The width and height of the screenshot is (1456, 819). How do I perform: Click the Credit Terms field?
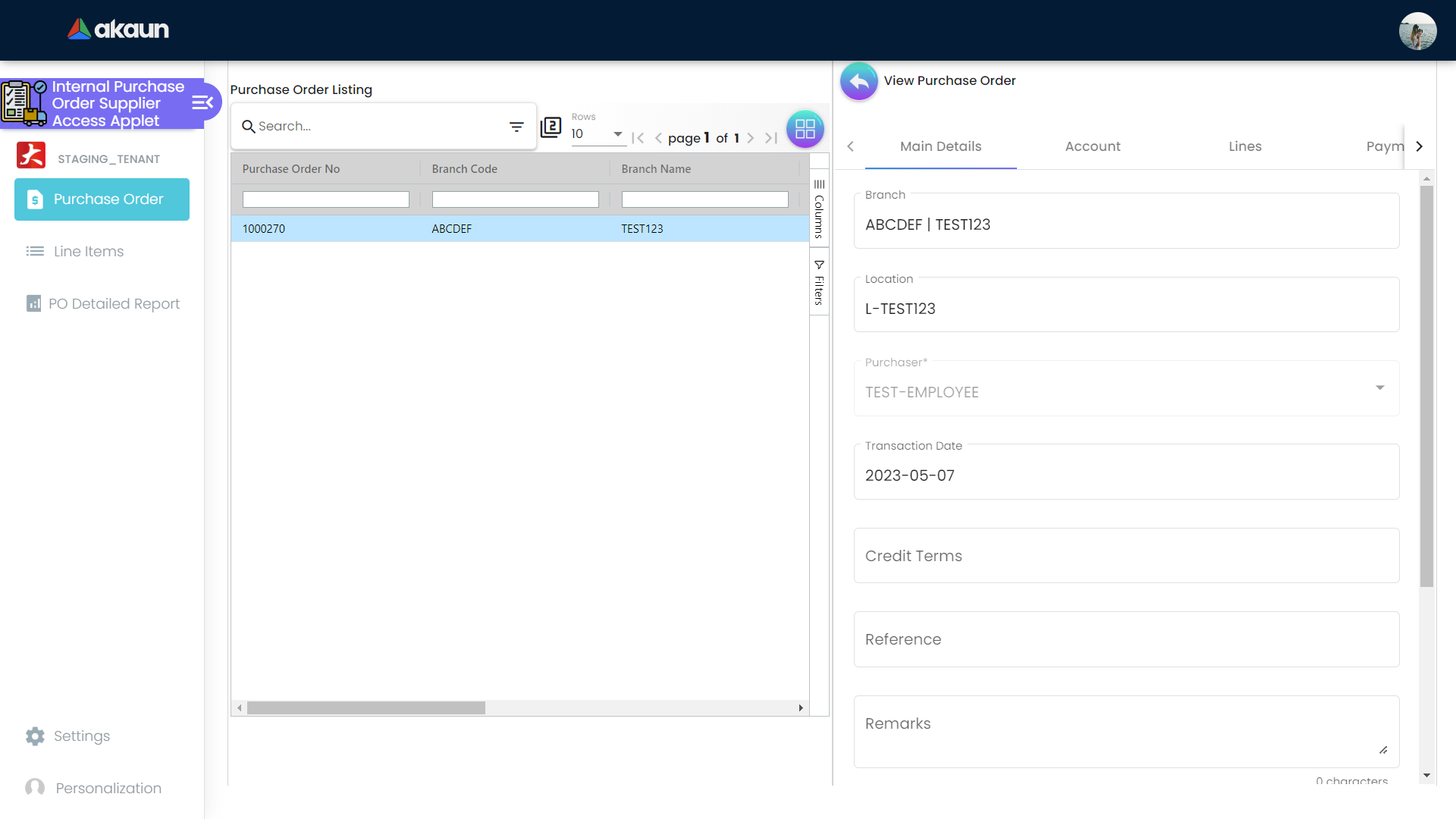(1126, 556)
